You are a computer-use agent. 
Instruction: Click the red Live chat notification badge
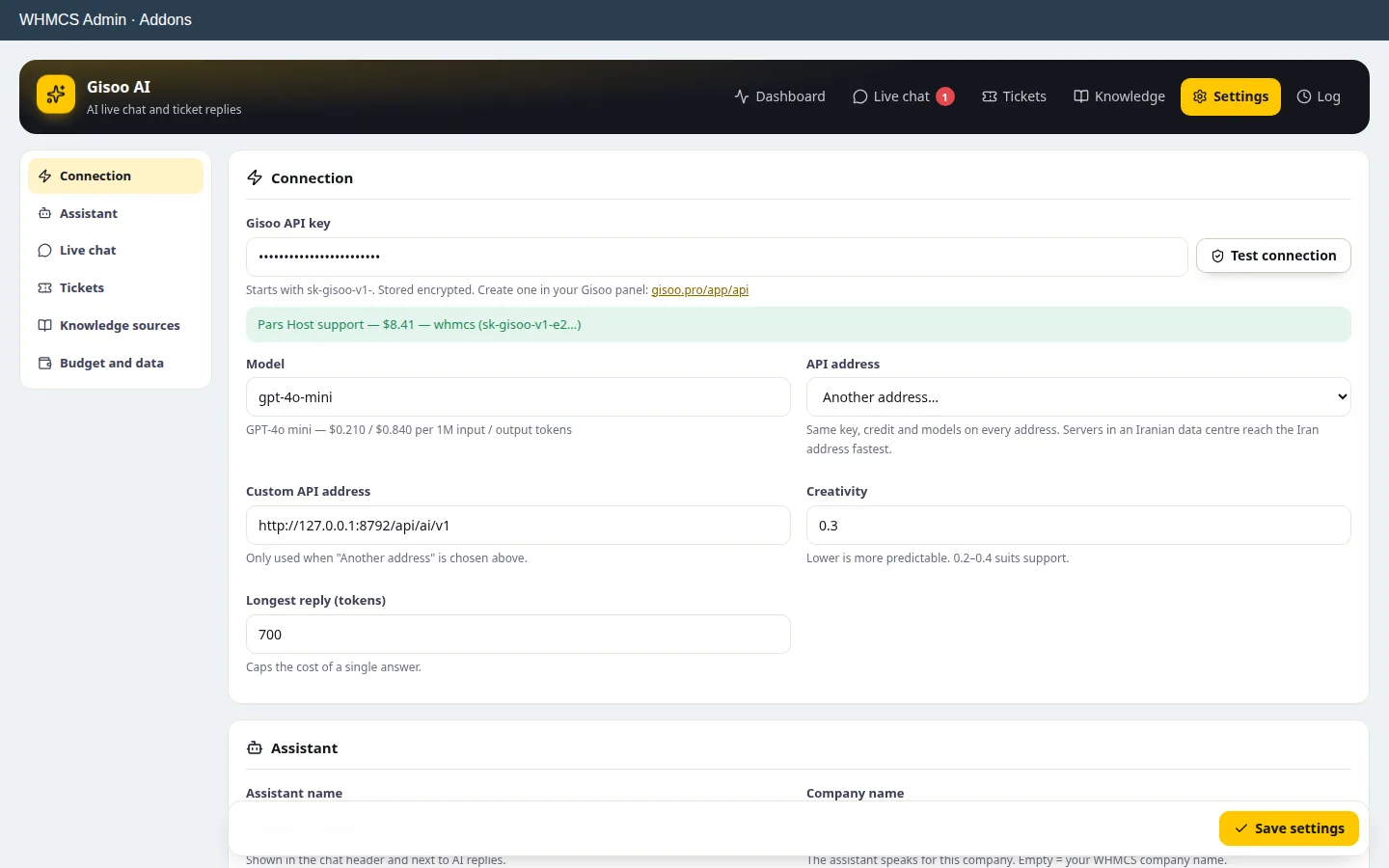[945, 96]
